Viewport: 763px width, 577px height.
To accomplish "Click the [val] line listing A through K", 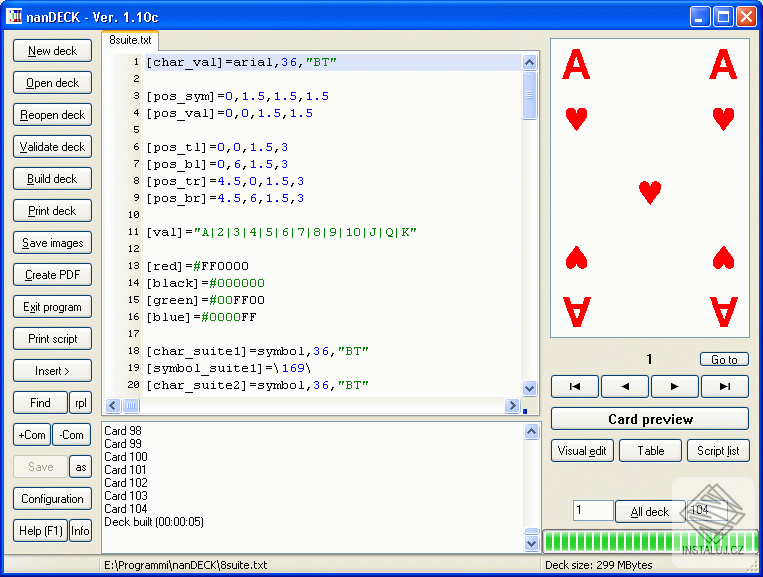I will tap(281, 233).
